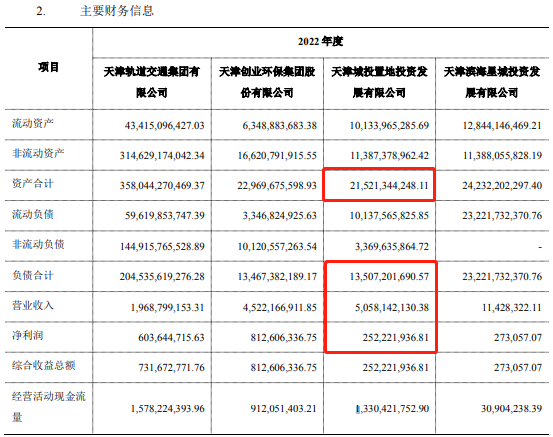Select value 16,620,791,915.55
This screenshot has width=553, height=437.
tap(277, 156)
